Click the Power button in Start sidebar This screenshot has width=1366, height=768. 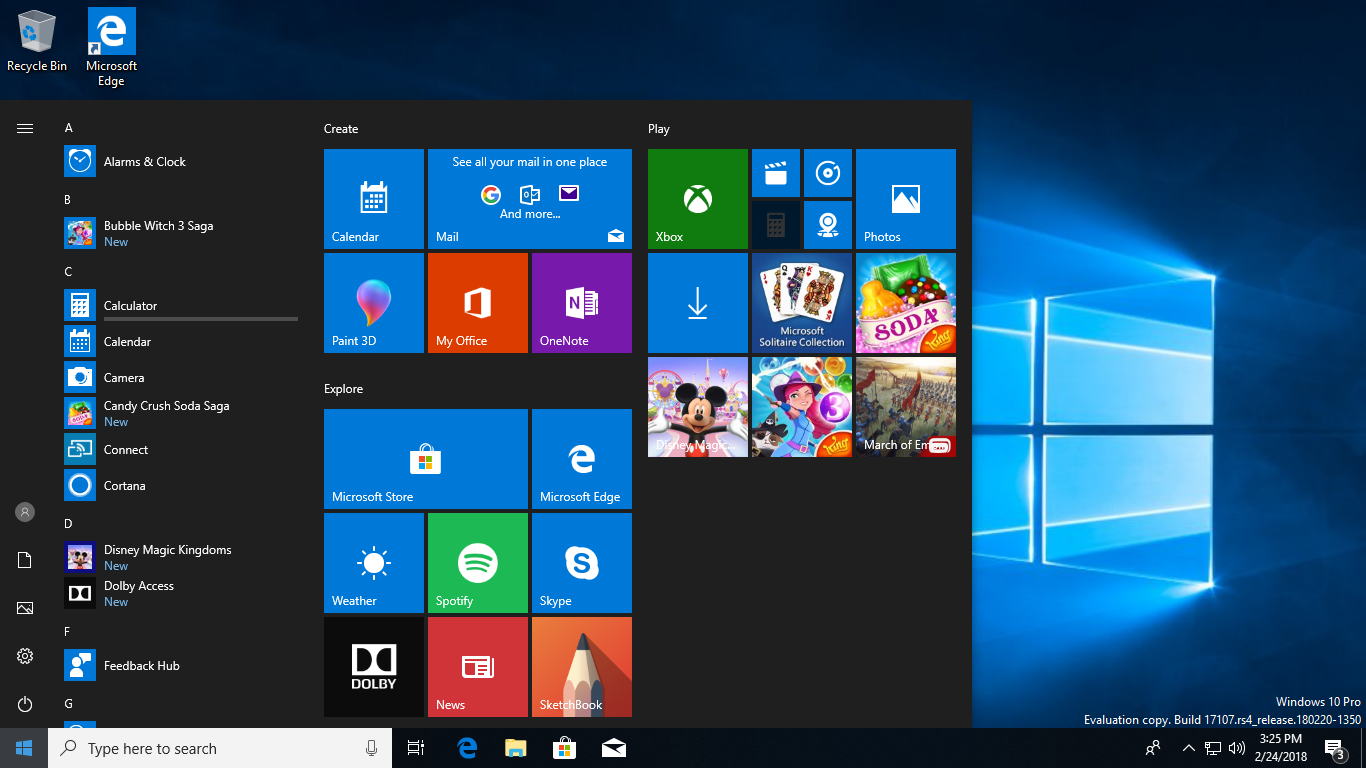pyautogui.click(x=25, y=704)
